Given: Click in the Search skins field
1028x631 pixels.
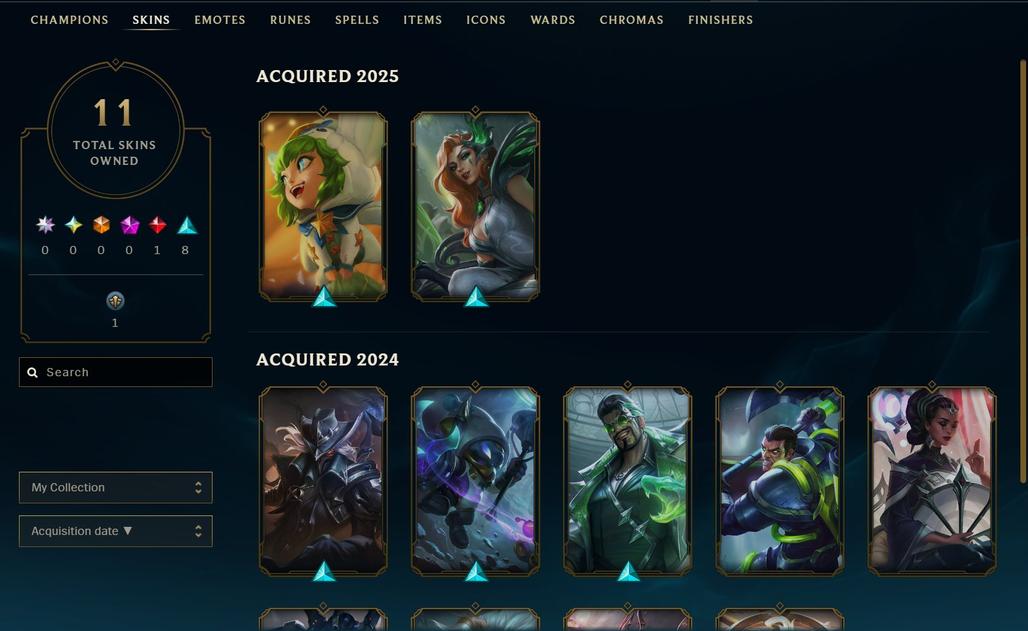Looking at the screenshot, I should point(115,372).
